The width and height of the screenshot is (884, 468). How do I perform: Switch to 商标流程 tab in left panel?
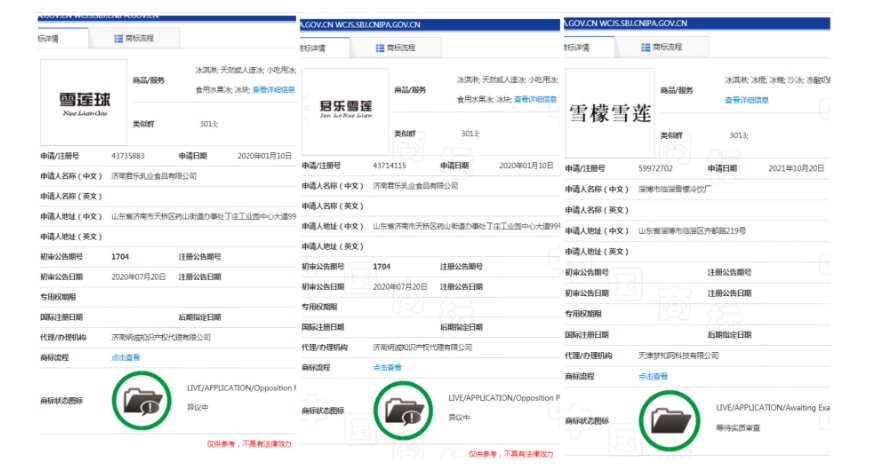click(x=135, y=38)
